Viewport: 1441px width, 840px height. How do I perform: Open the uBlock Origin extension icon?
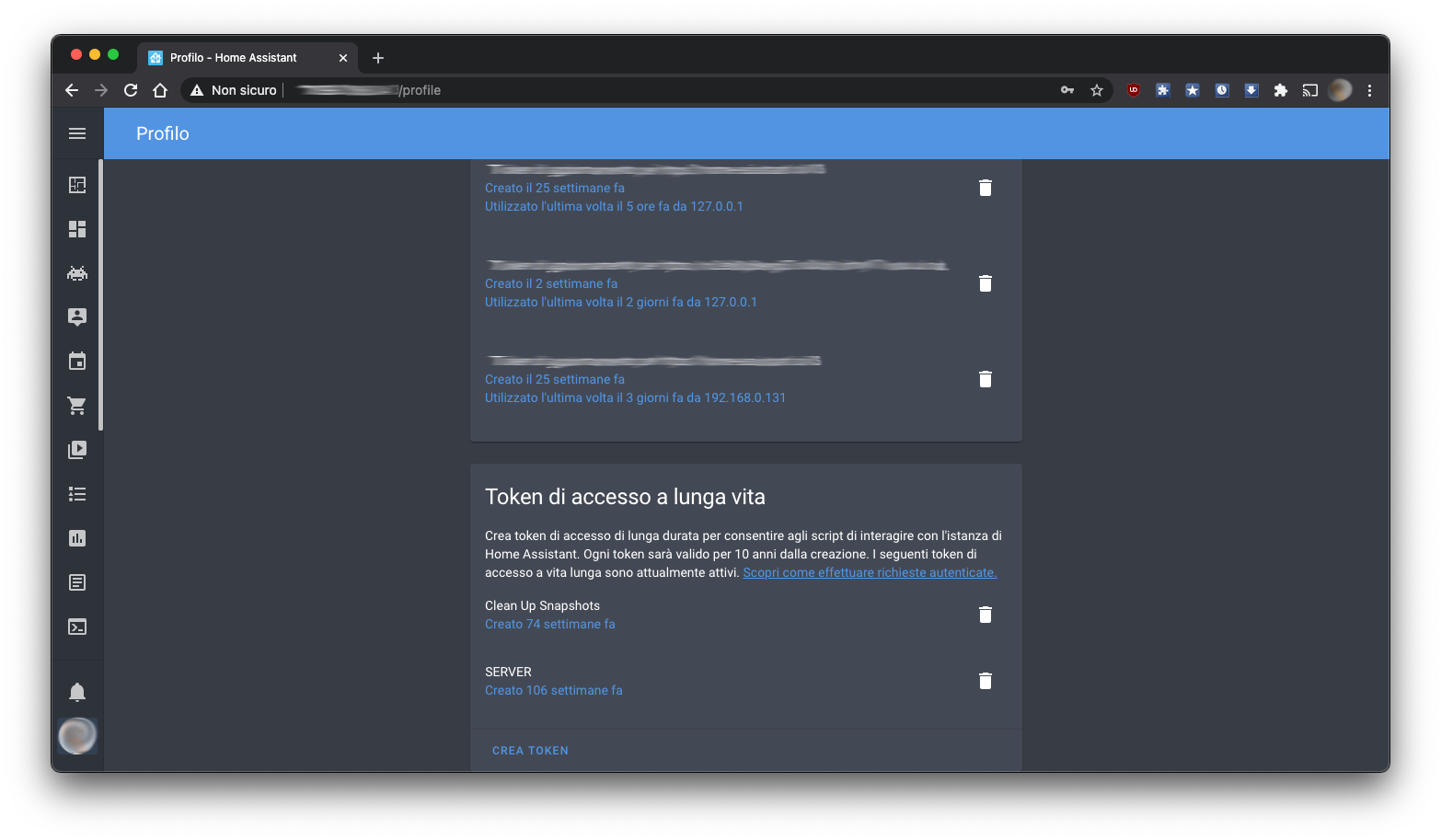tap(1134, 90)
